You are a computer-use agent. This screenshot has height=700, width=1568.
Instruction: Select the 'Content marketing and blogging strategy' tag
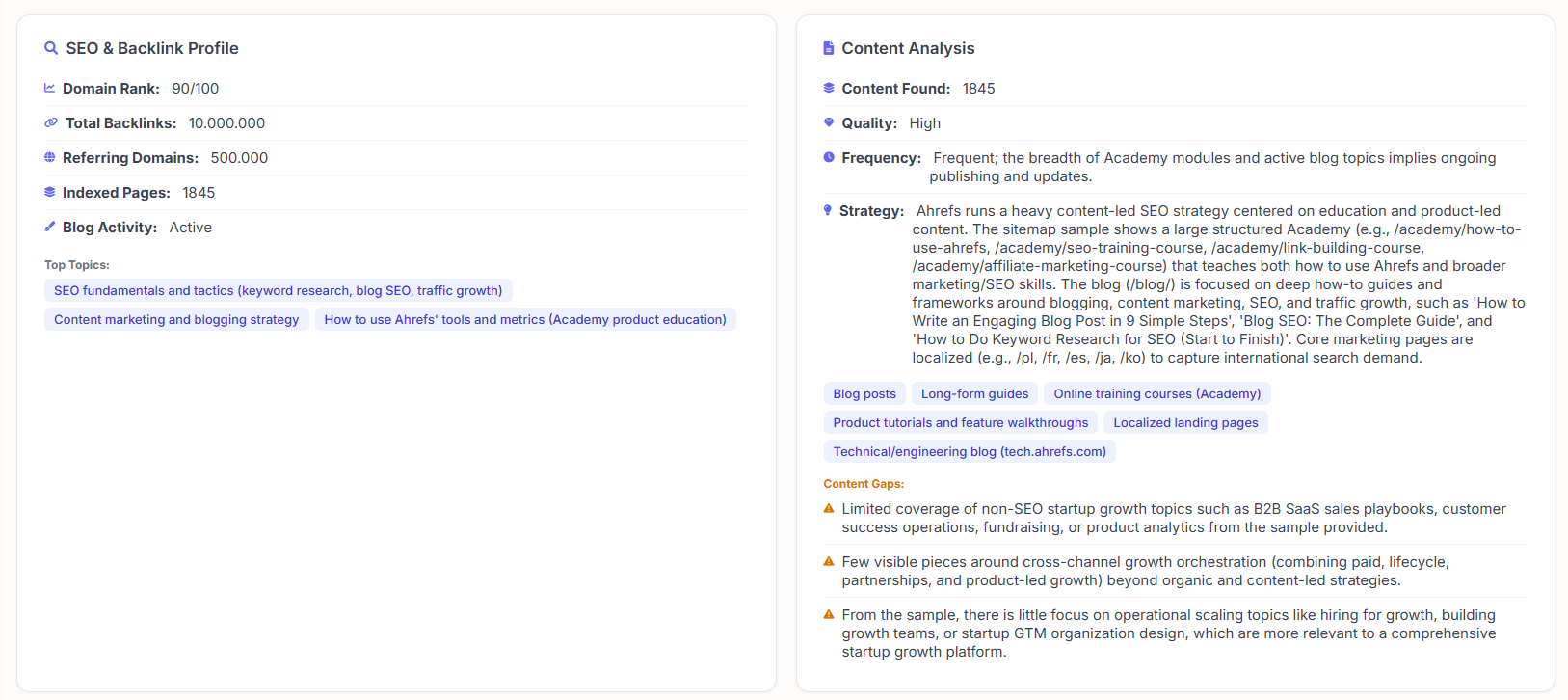pyautogui.click(x=176, y=319)
